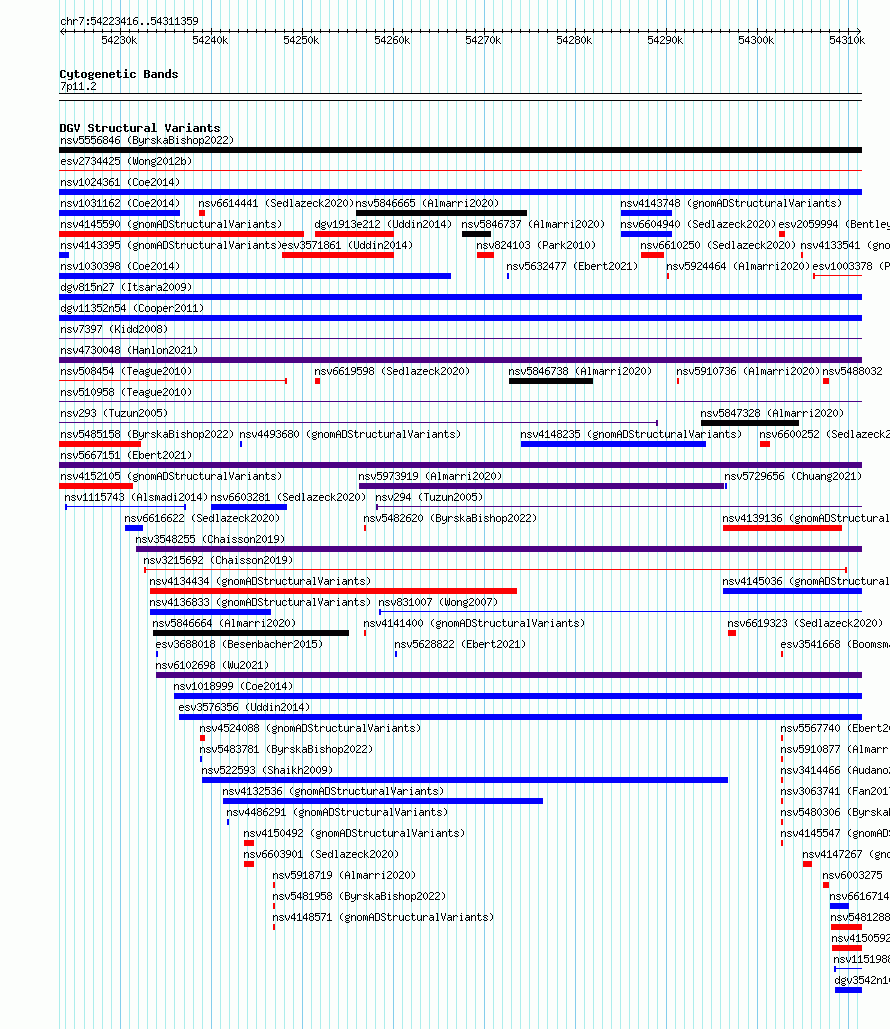
Task: Select nsv293 (Tuzun2005) label
Action: click(x=114, y=413)
